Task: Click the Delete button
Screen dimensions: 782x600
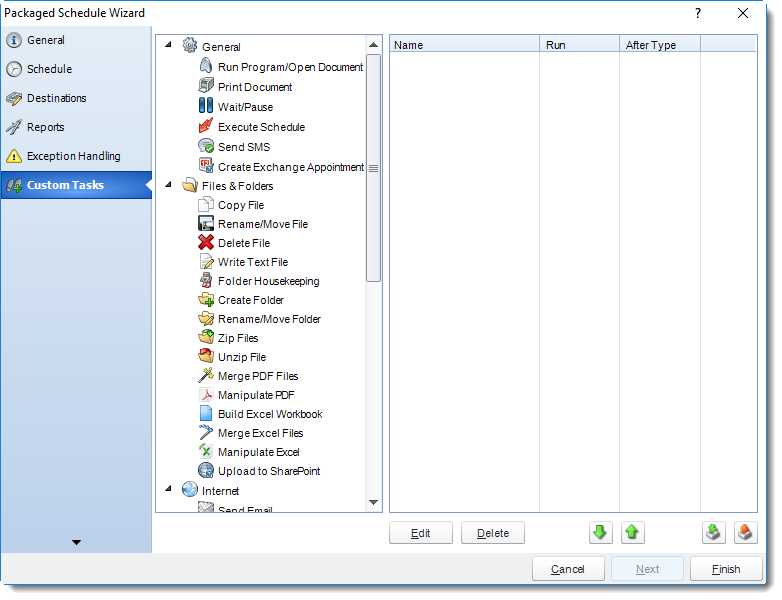Action: (x=493, y=533)
